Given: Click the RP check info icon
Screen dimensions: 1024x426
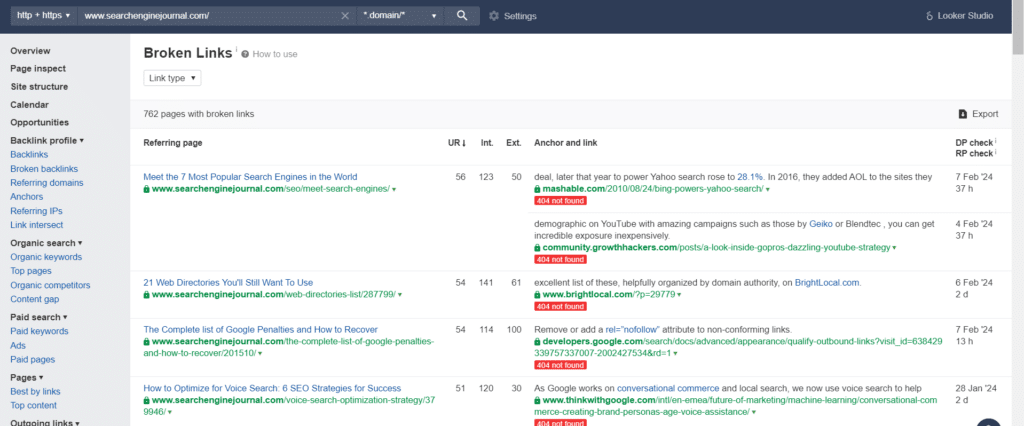Looking at the screenshot, I should pos(995,152).
